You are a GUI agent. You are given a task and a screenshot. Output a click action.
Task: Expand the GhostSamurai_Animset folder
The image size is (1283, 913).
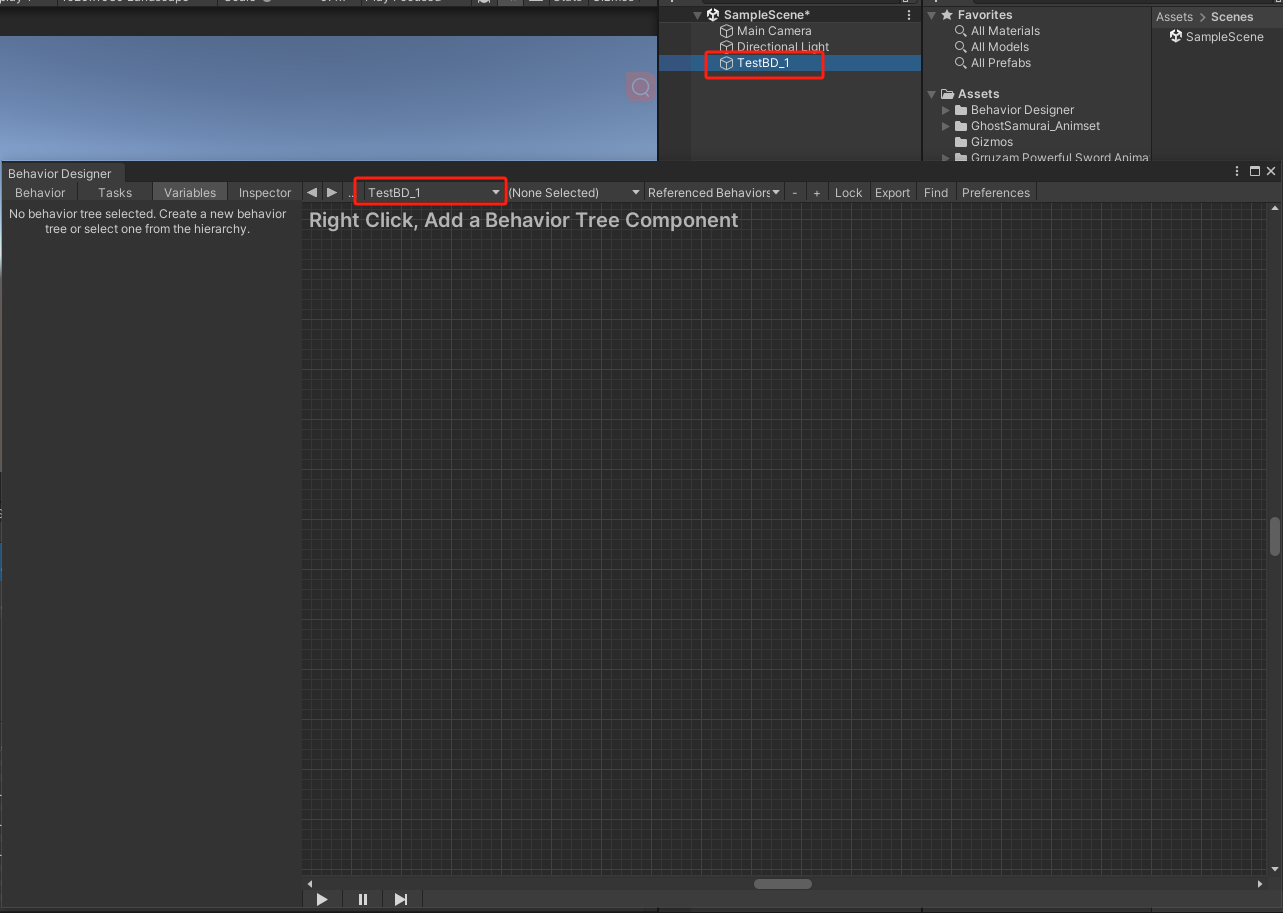[x=946, y=126]
